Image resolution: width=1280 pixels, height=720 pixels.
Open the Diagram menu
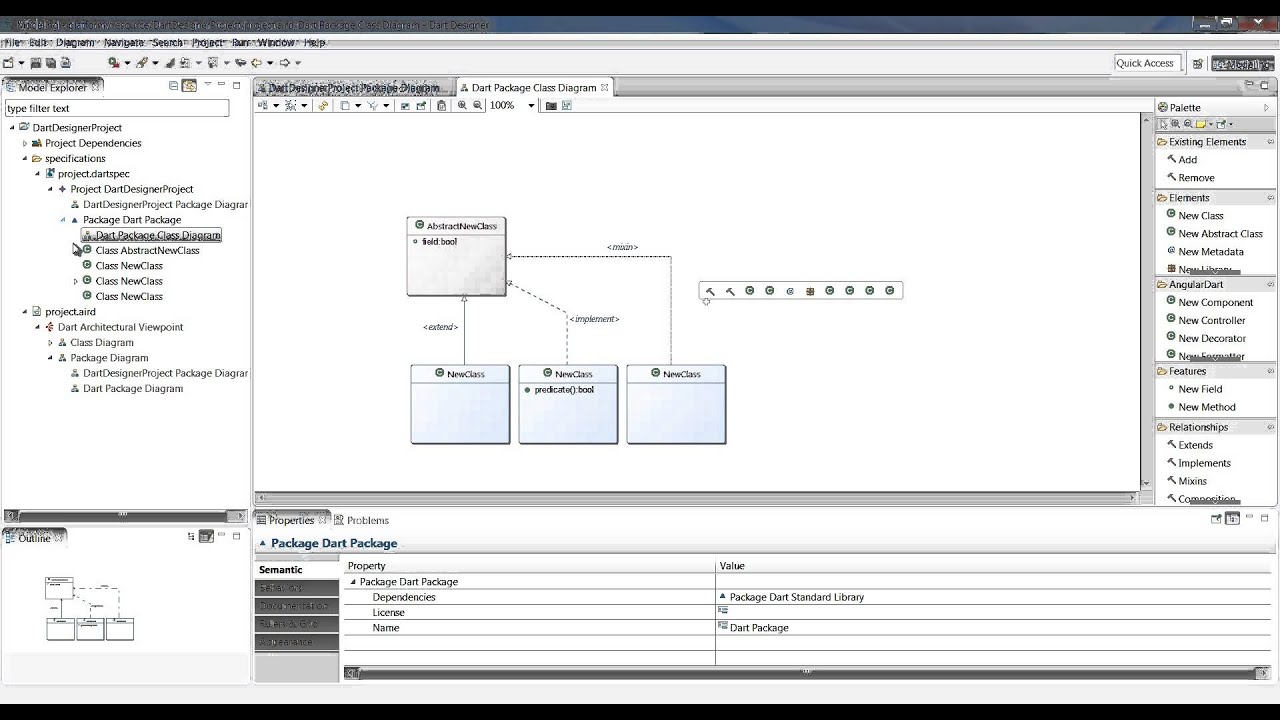tap(75, 43)
